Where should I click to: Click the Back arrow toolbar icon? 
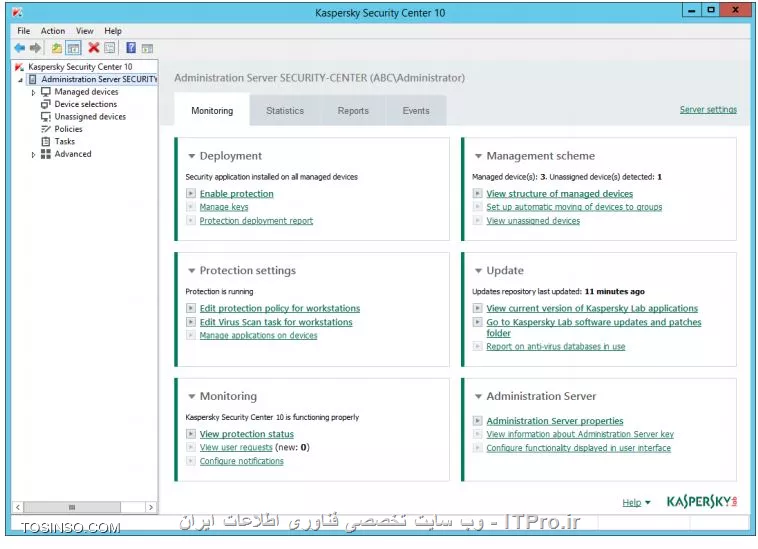click(19, 48)
